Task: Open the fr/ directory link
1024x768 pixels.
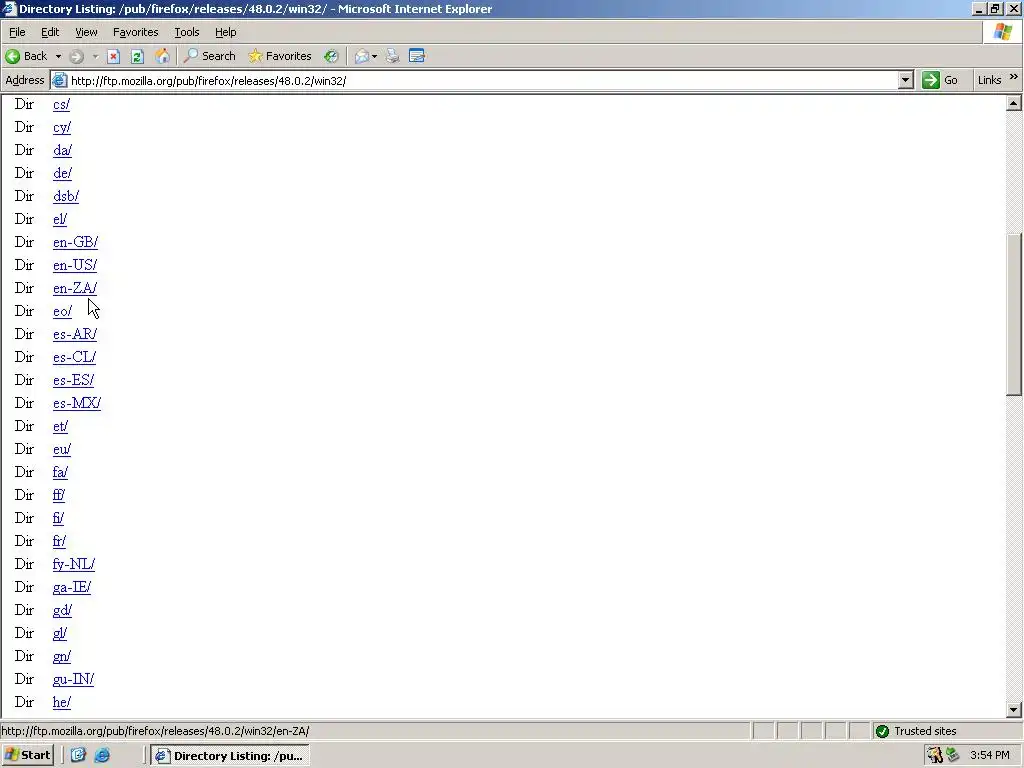Action: (59, 541)
